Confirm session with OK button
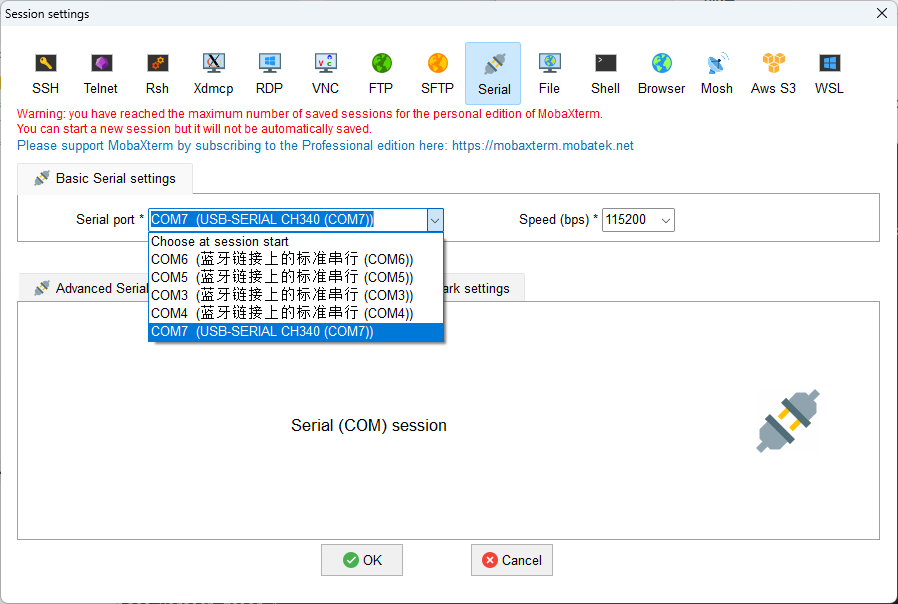The image size is (898, 604). point(362,560)
